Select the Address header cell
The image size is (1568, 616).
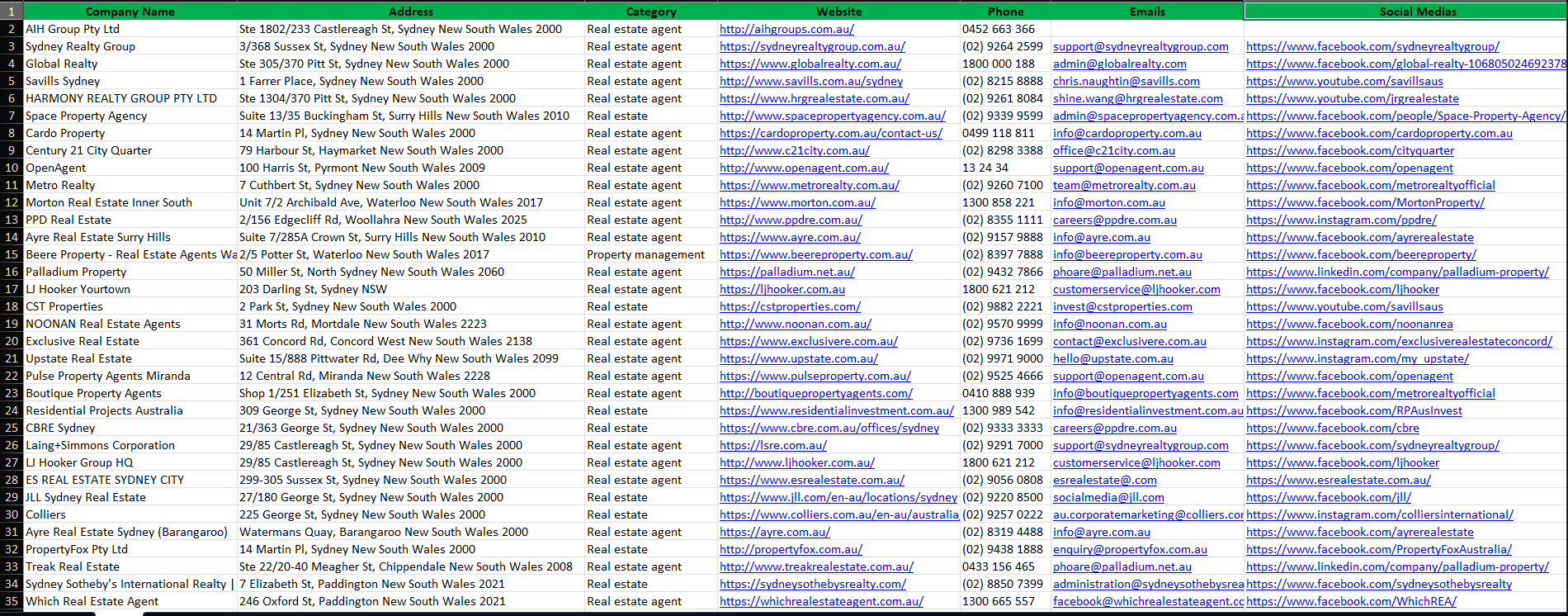[x=411, y=12]
